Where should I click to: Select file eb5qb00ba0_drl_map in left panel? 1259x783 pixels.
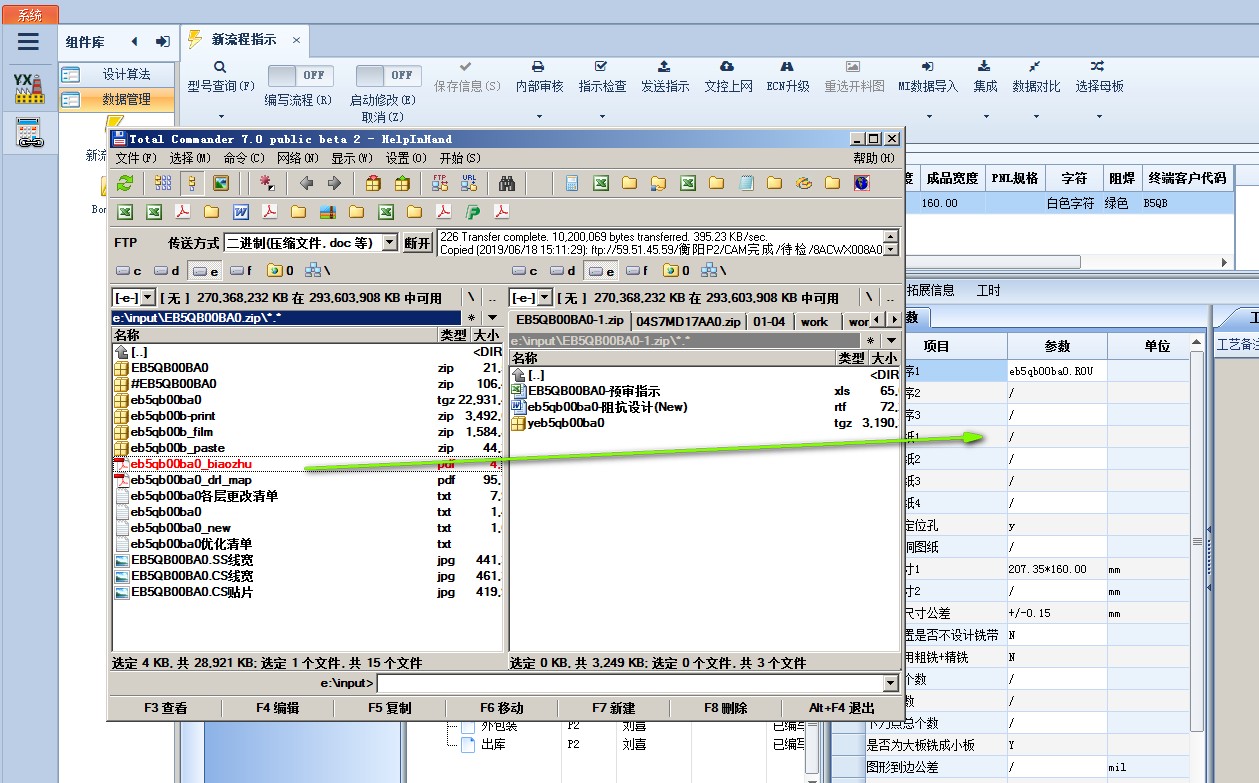click(x=190, y=480)
